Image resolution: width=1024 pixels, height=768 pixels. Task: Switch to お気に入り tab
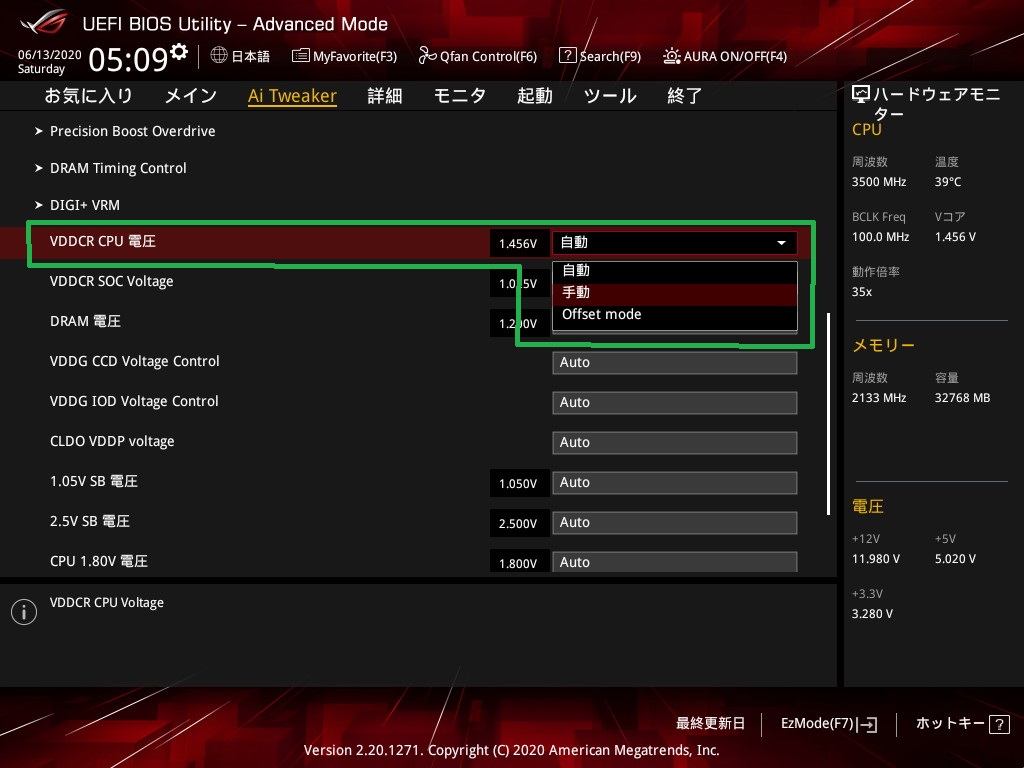(x=88, y=95)
